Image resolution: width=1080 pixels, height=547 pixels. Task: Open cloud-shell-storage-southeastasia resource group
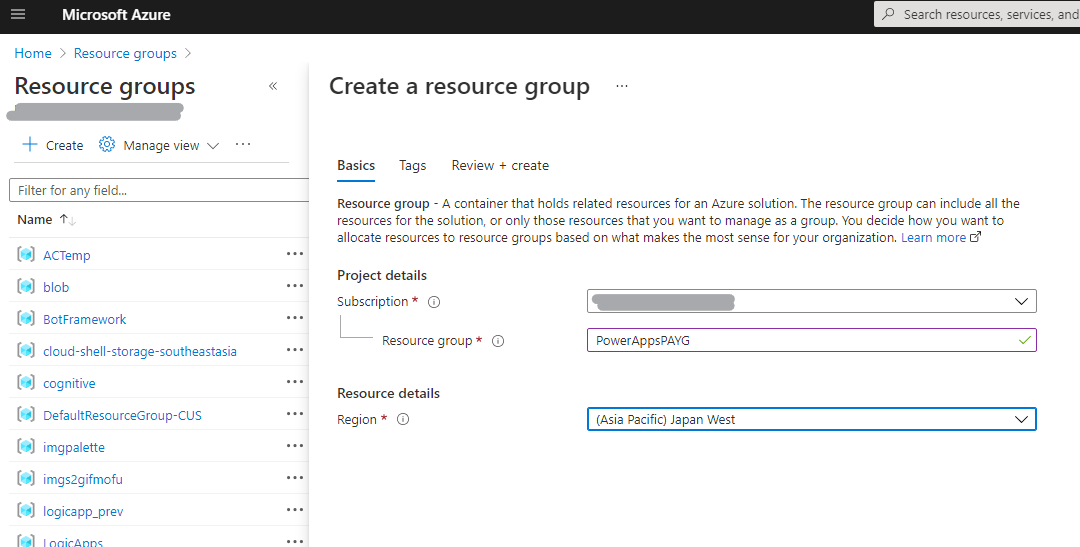[x=140, y=351]
